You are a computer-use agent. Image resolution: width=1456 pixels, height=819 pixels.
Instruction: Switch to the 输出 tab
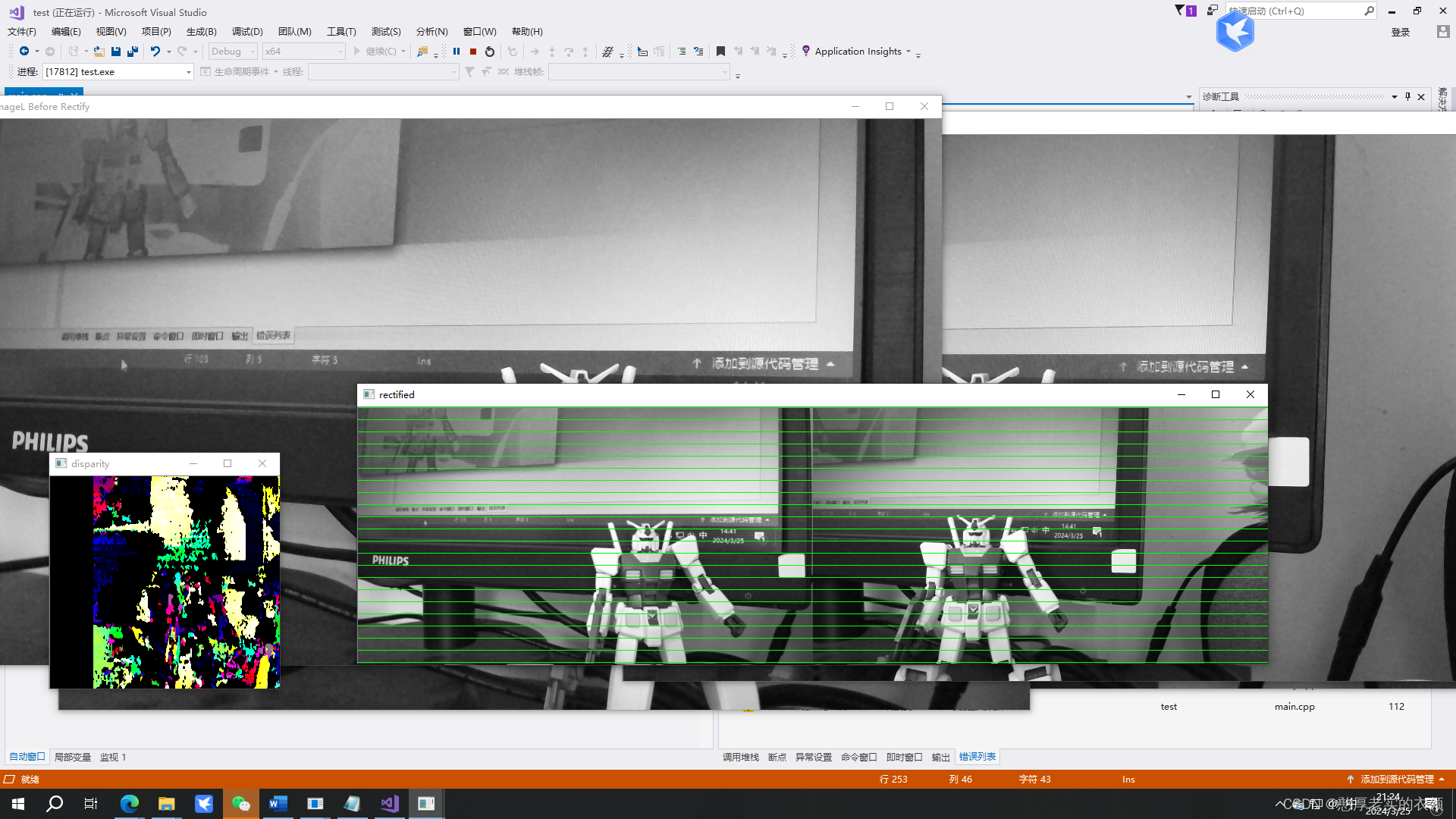click(x=940, y=757)
